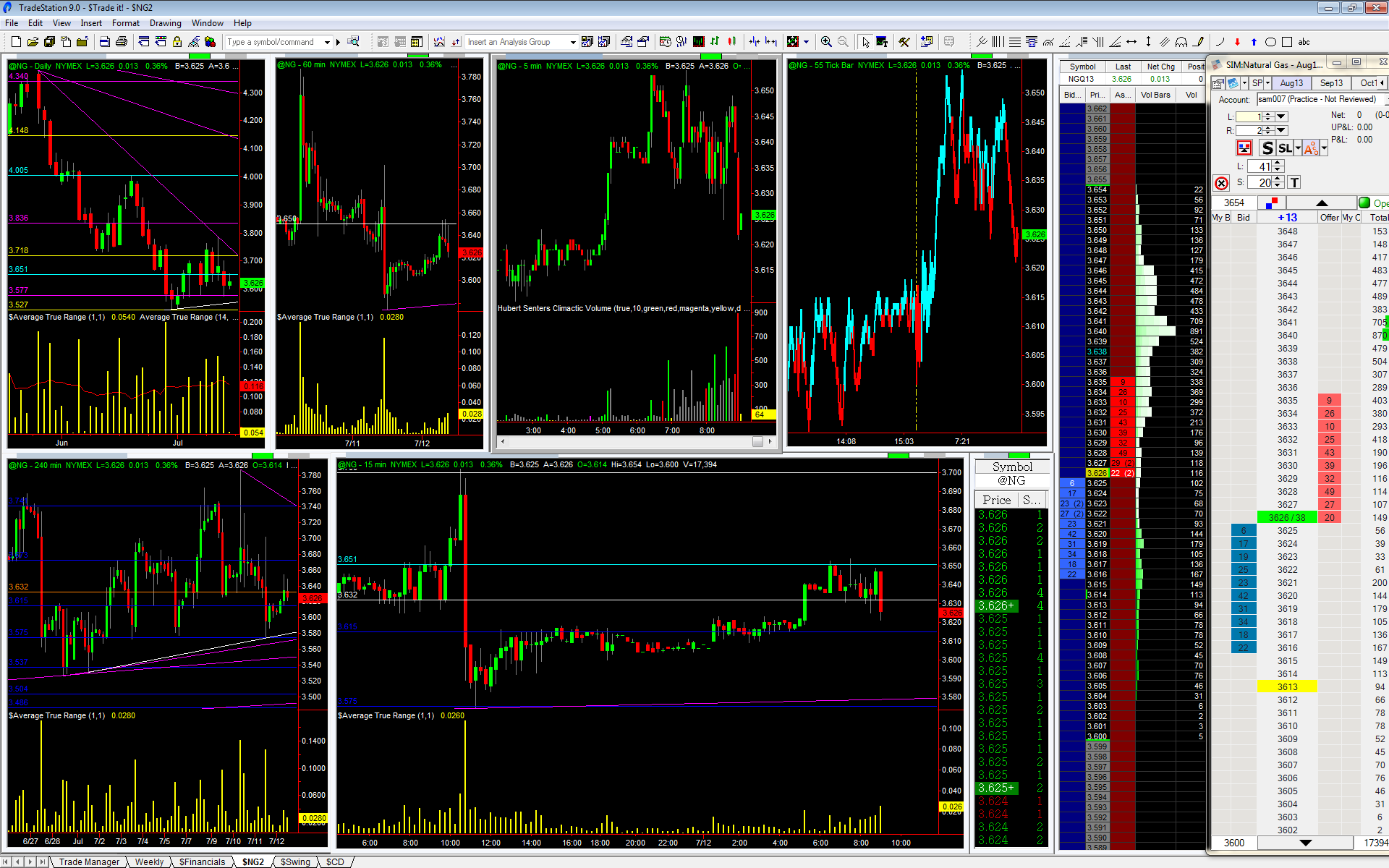Open the L quantity dropdown arrow
This screenshot has width=1389, height=868.
coord(1281,116)
